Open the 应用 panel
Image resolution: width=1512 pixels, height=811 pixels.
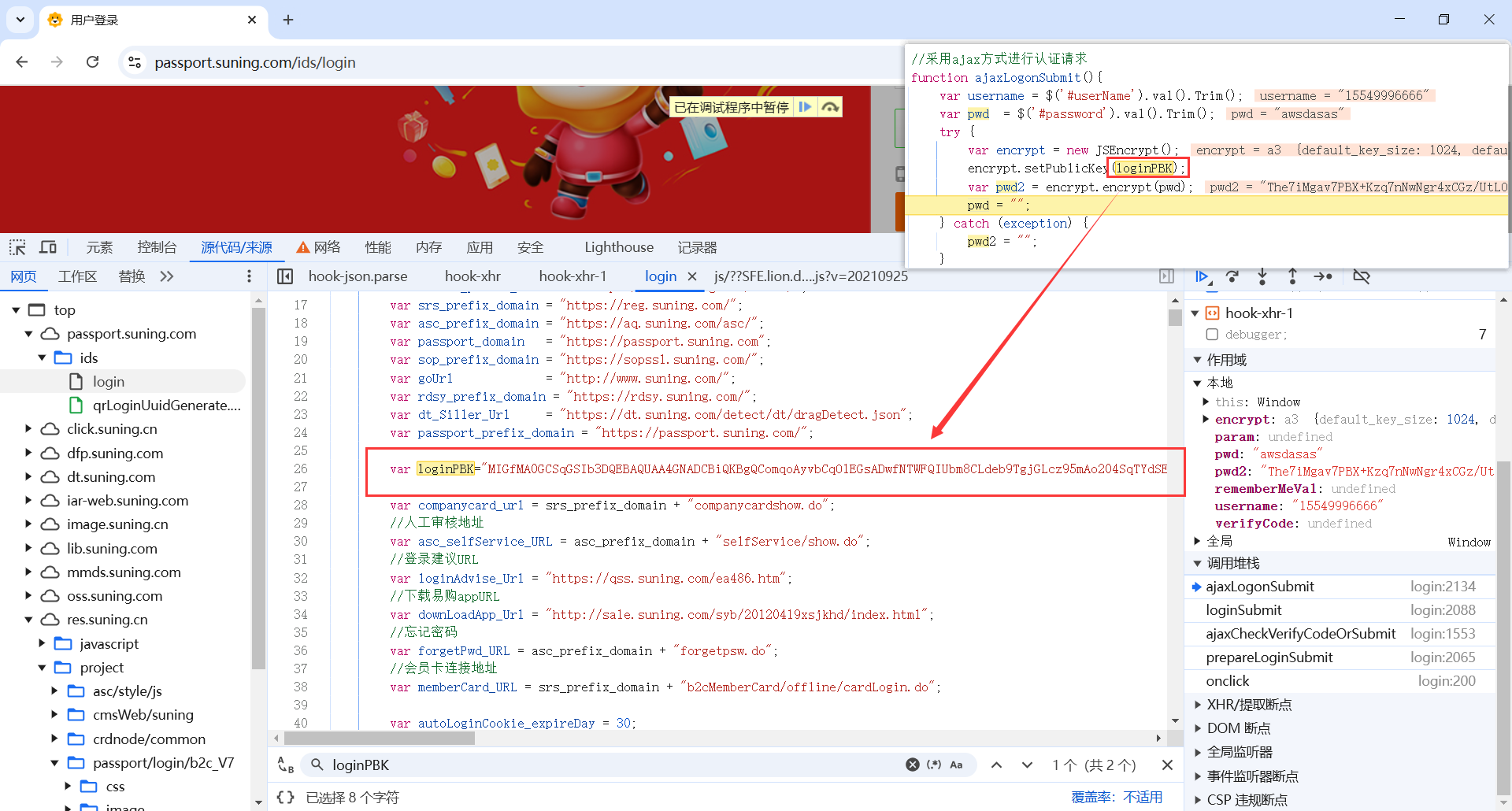click(480, 247)
